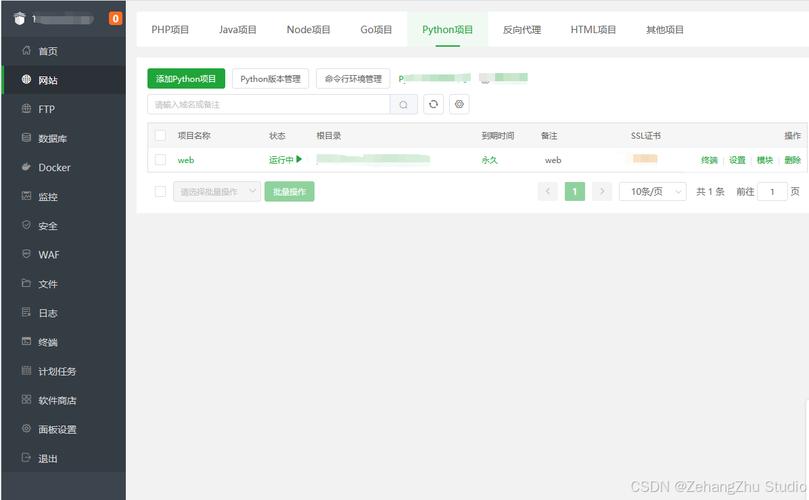
Task: Open the 面板设置 gear icon
Action: coord(26,429)
